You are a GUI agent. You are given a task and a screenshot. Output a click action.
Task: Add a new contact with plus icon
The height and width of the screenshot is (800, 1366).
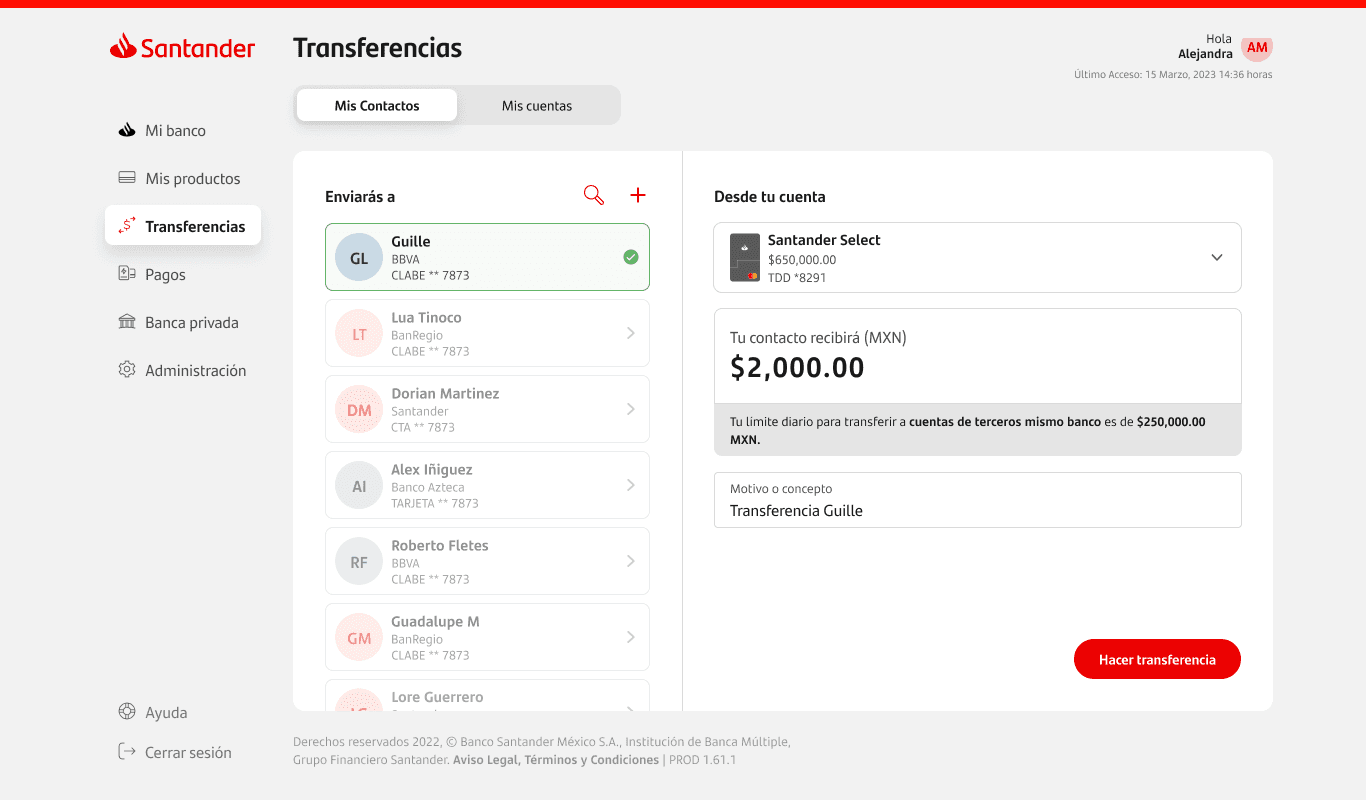click(638, 195)
